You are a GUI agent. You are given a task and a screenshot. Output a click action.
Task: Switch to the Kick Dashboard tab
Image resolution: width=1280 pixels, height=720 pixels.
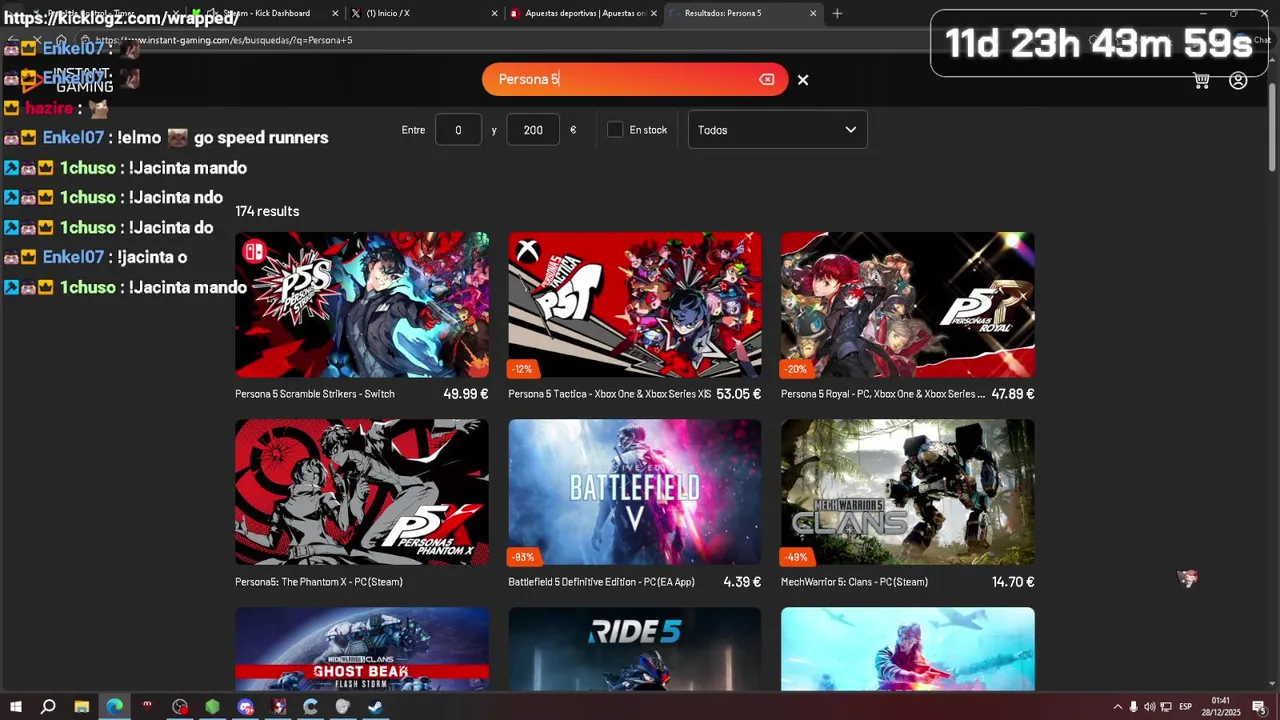265,13
